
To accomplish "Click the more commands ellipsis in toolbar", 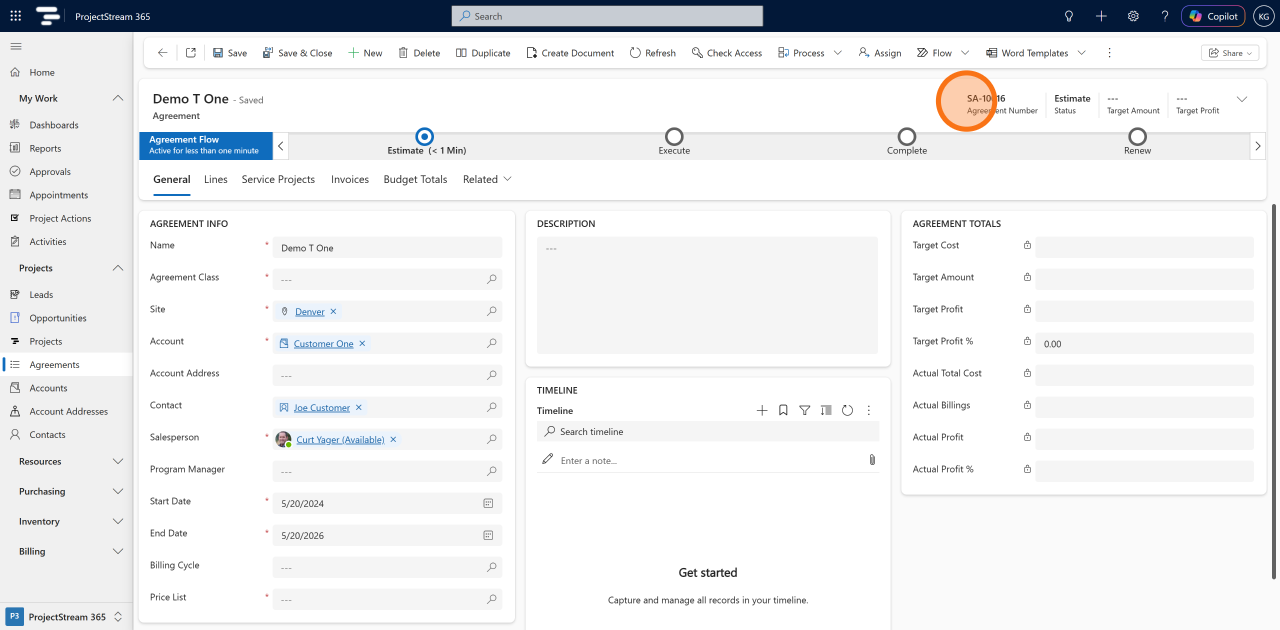I will point(1109,53).
